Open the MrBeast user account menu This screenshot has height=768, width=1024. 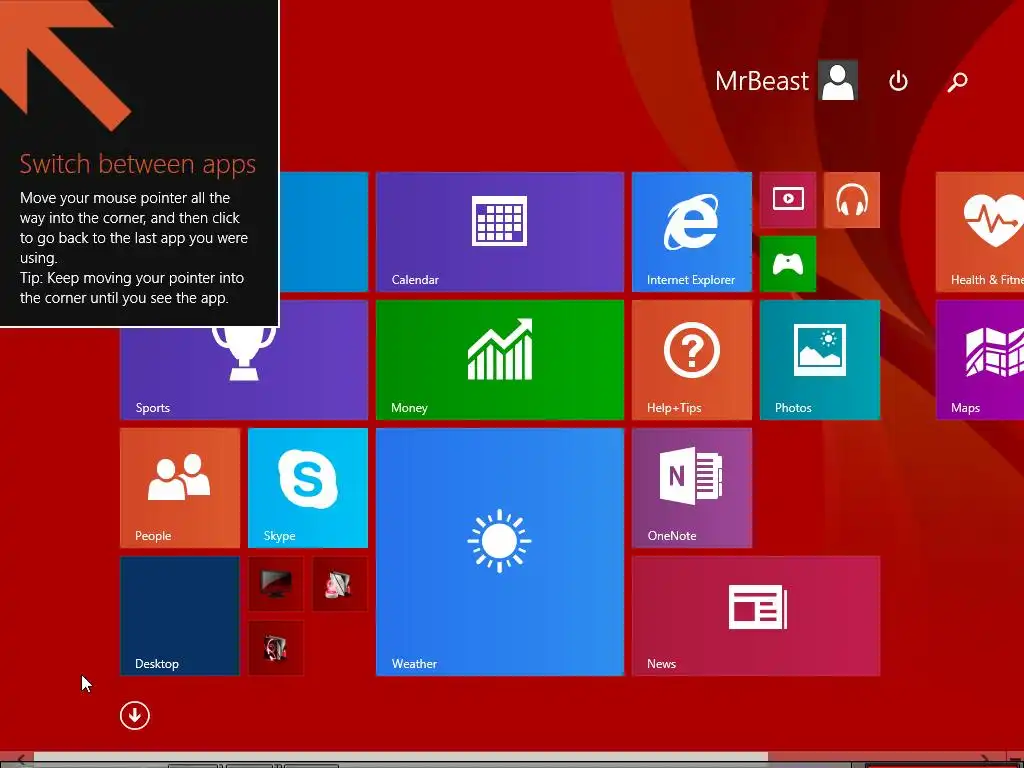click(786, 81)
